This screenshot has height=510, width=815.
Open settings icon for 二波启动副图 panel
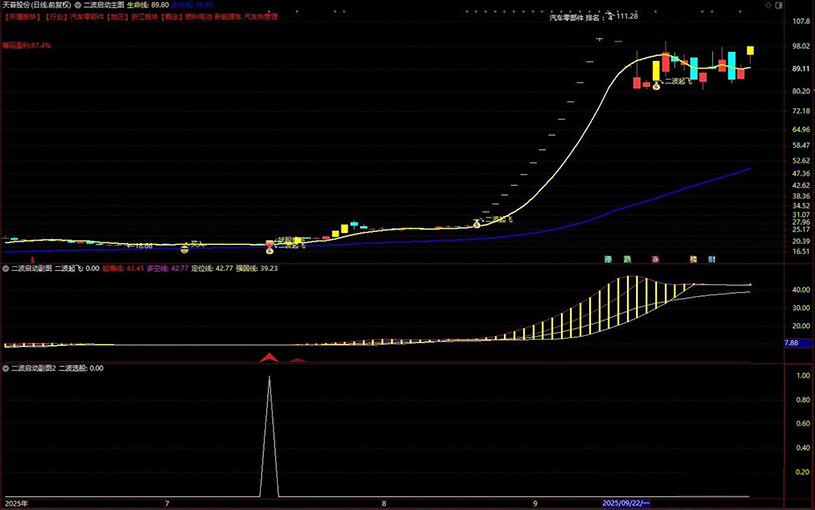tap(6, 268)
